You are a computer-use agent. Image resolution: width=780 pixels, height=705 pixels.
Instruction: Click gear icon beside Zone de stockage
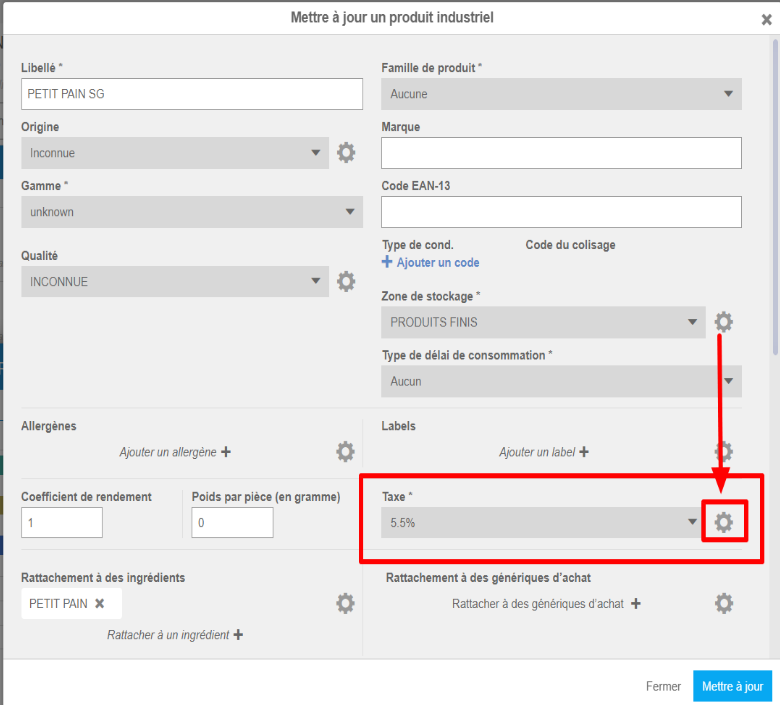click(724, 322)
